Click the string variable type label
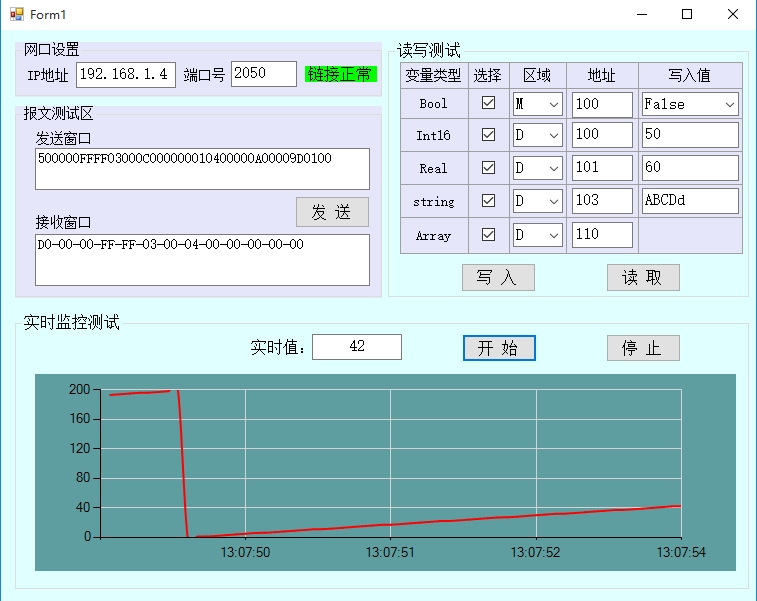The image size is (757, 601). point(434,202)
